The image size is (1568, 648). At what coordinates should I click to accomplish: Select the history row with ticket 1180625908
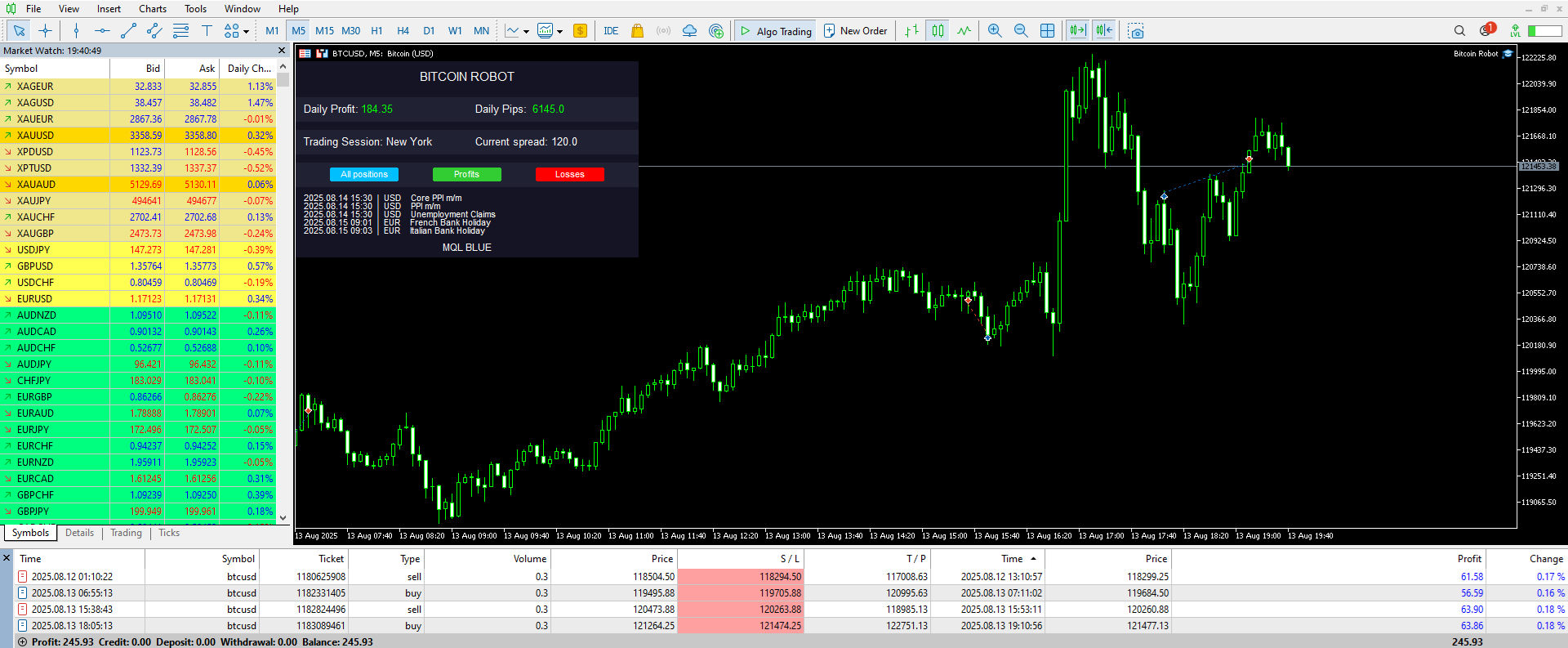(x=791, y=577)
